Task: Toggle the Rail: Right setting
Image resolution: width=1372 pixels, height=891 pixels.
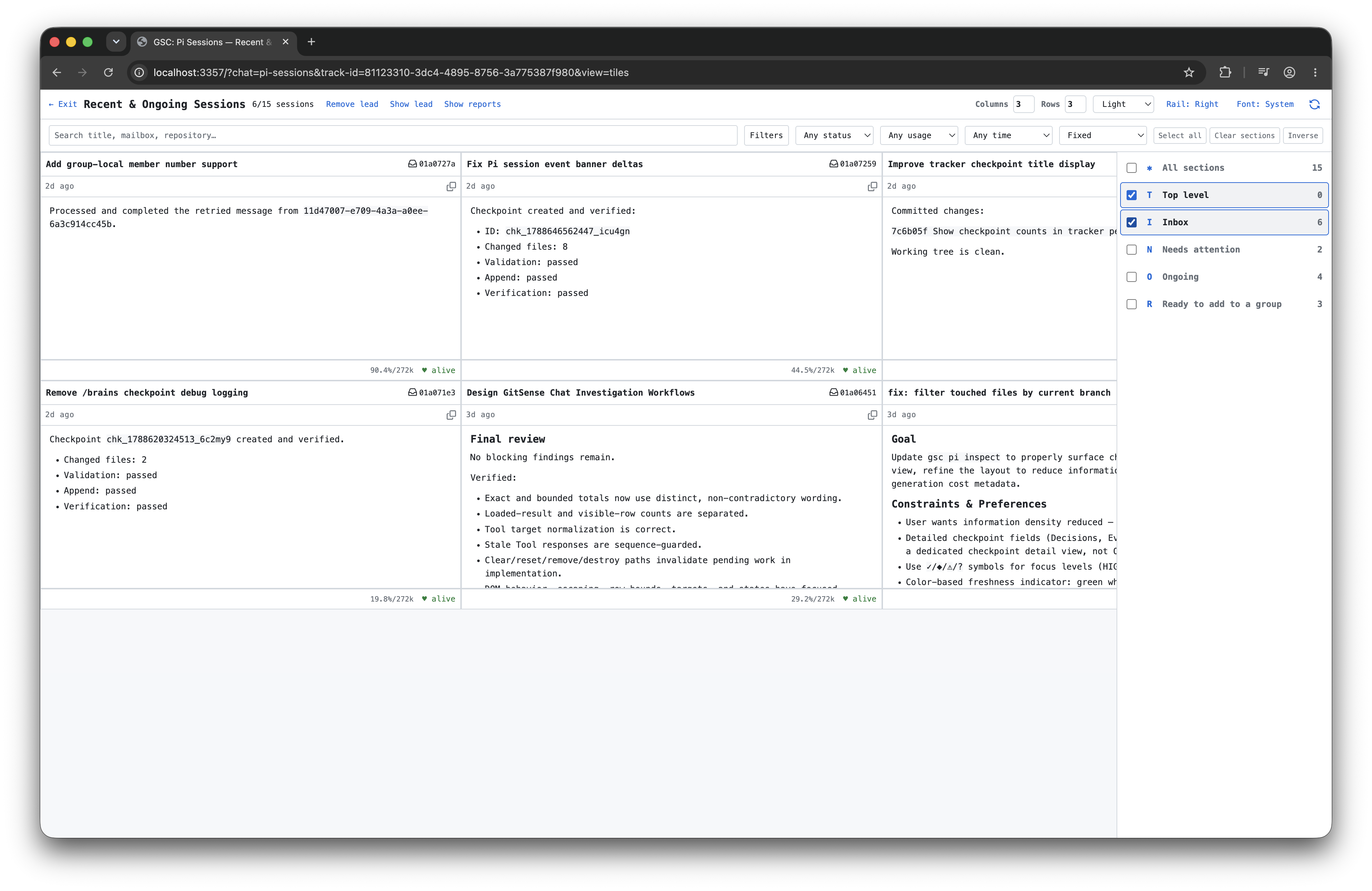Action: point(1192,104)
